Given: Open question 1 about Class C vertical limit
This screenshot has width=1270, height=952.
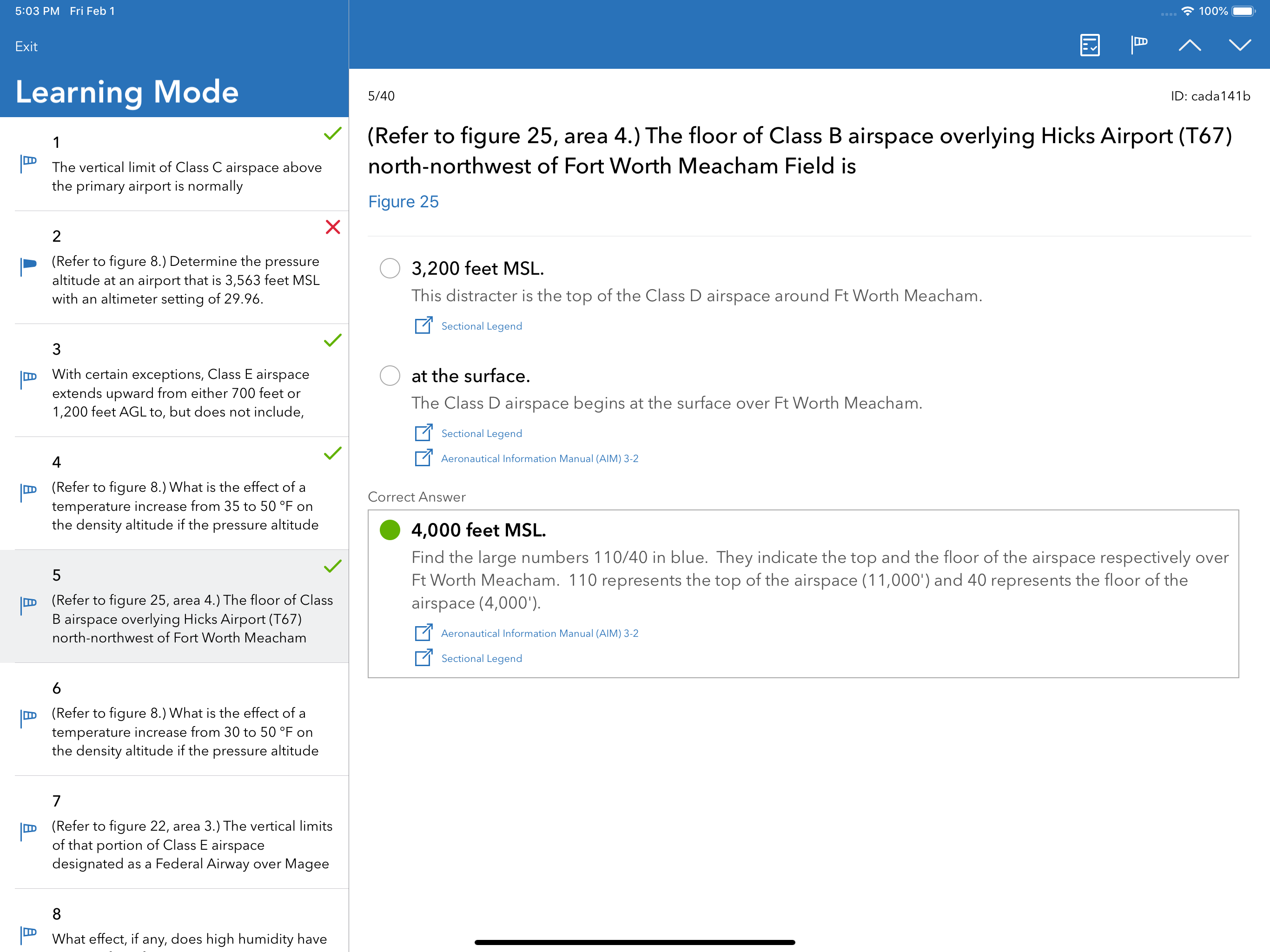Looking at the screenshot, I should tap(174, 164).
